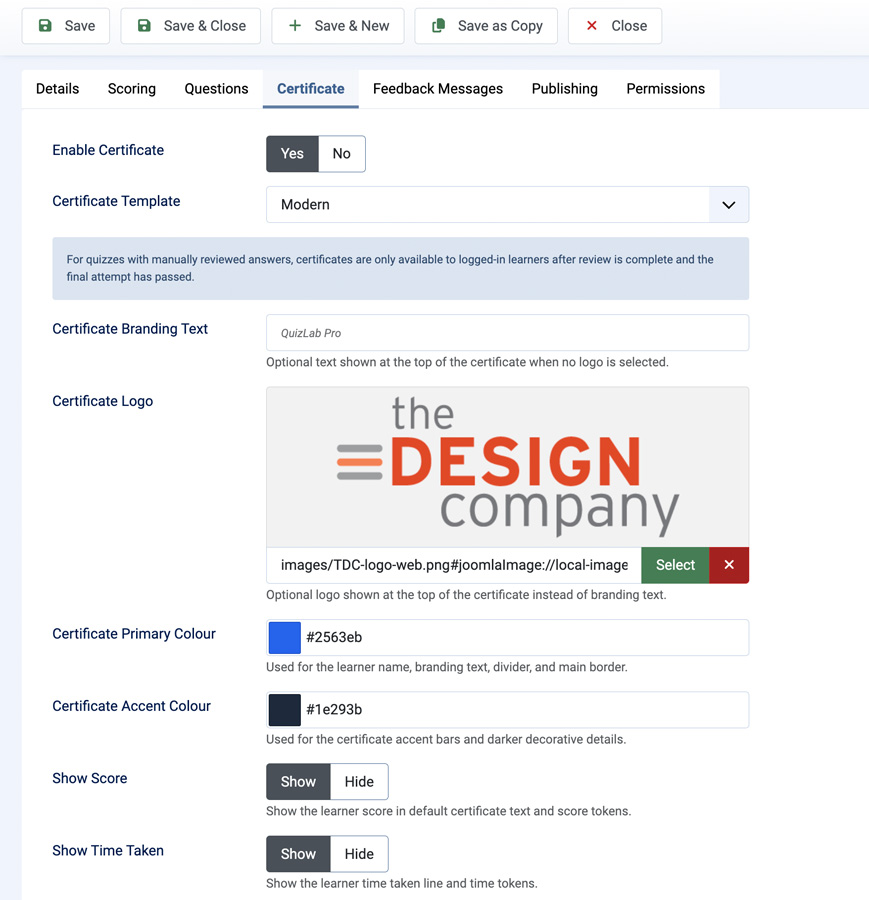869x900 pixels.
Task: Set Show Time Taken to Show
Action: (x=298, y=854)
